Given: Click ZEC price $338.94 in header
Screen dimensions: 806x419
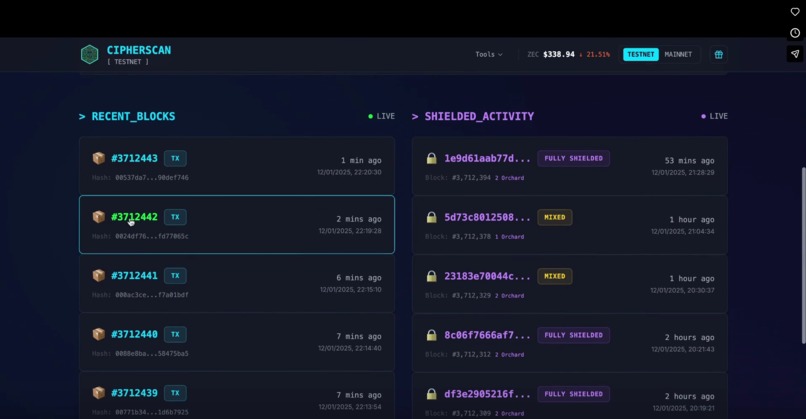Looking at the screenshot, I should (x=559, y=54).
